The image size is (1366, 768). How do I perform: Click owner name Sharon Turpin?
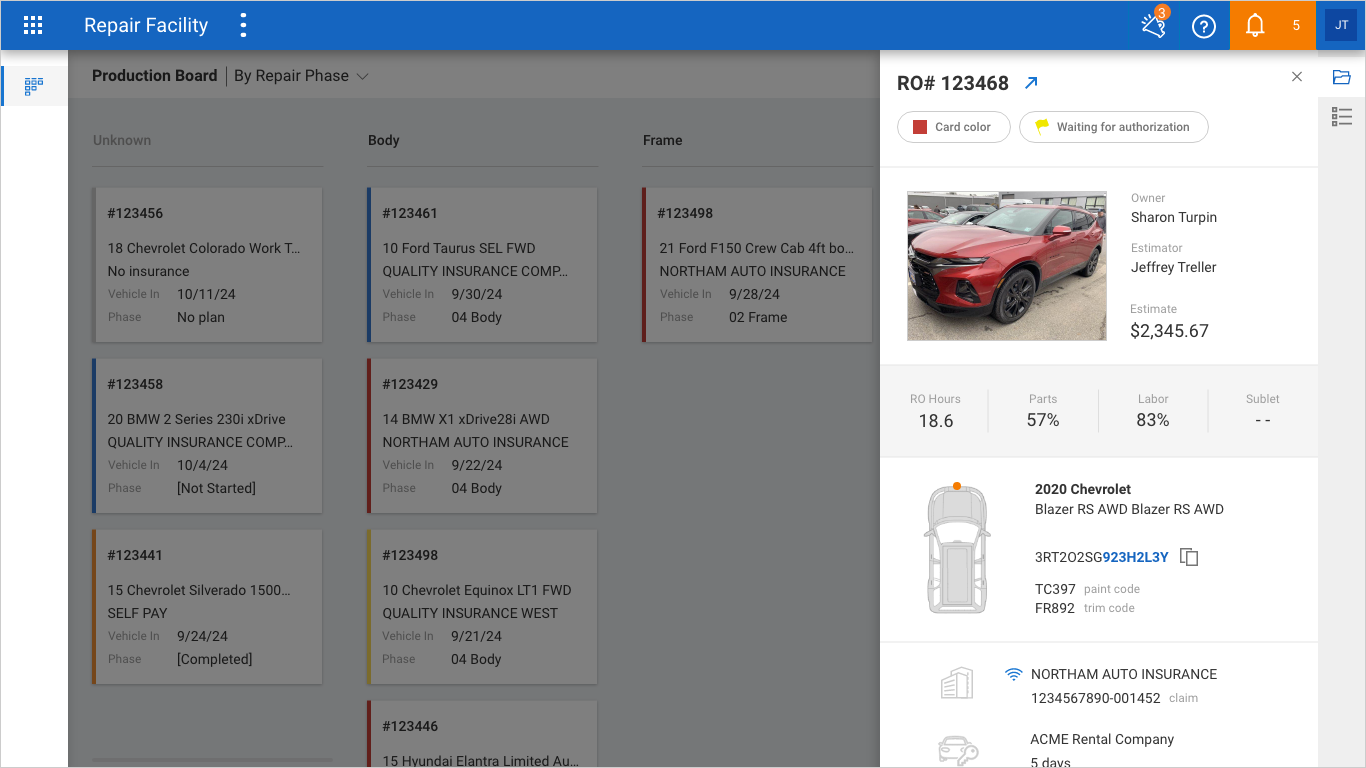click(x=1174, y=217)
